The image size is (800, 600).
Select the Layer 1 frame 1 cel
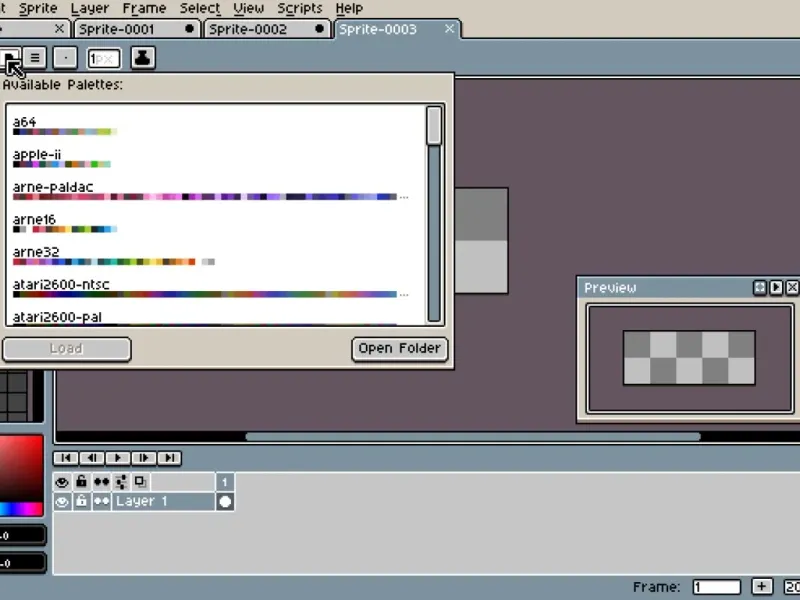[224, 502]
